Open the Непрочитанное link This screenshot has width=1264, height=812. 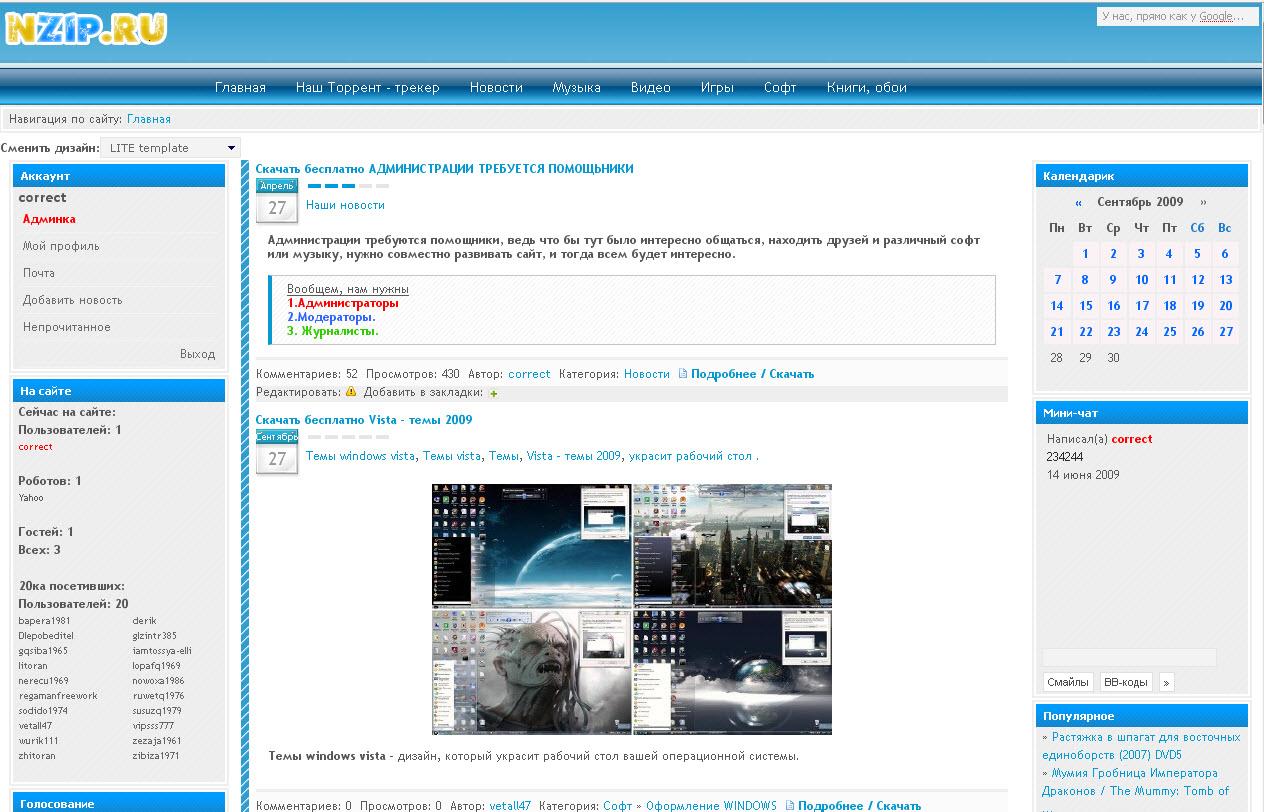point(67,327)
